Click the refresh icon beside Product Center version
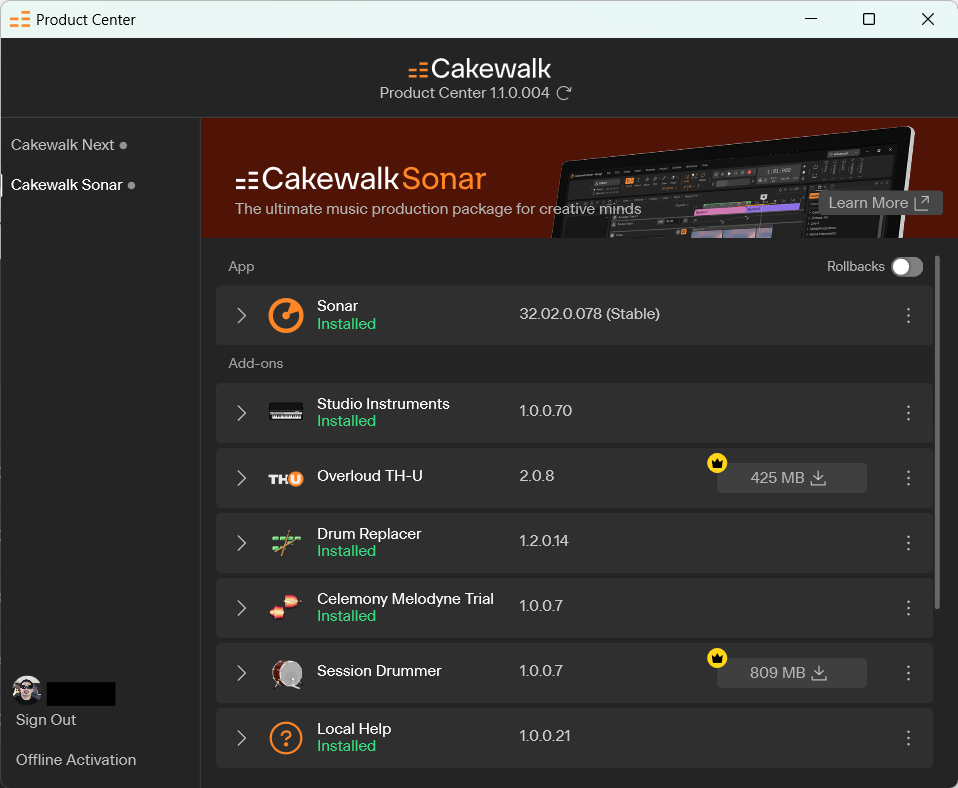Viewport: 958px width, 788px height. [x=564, y=93]
